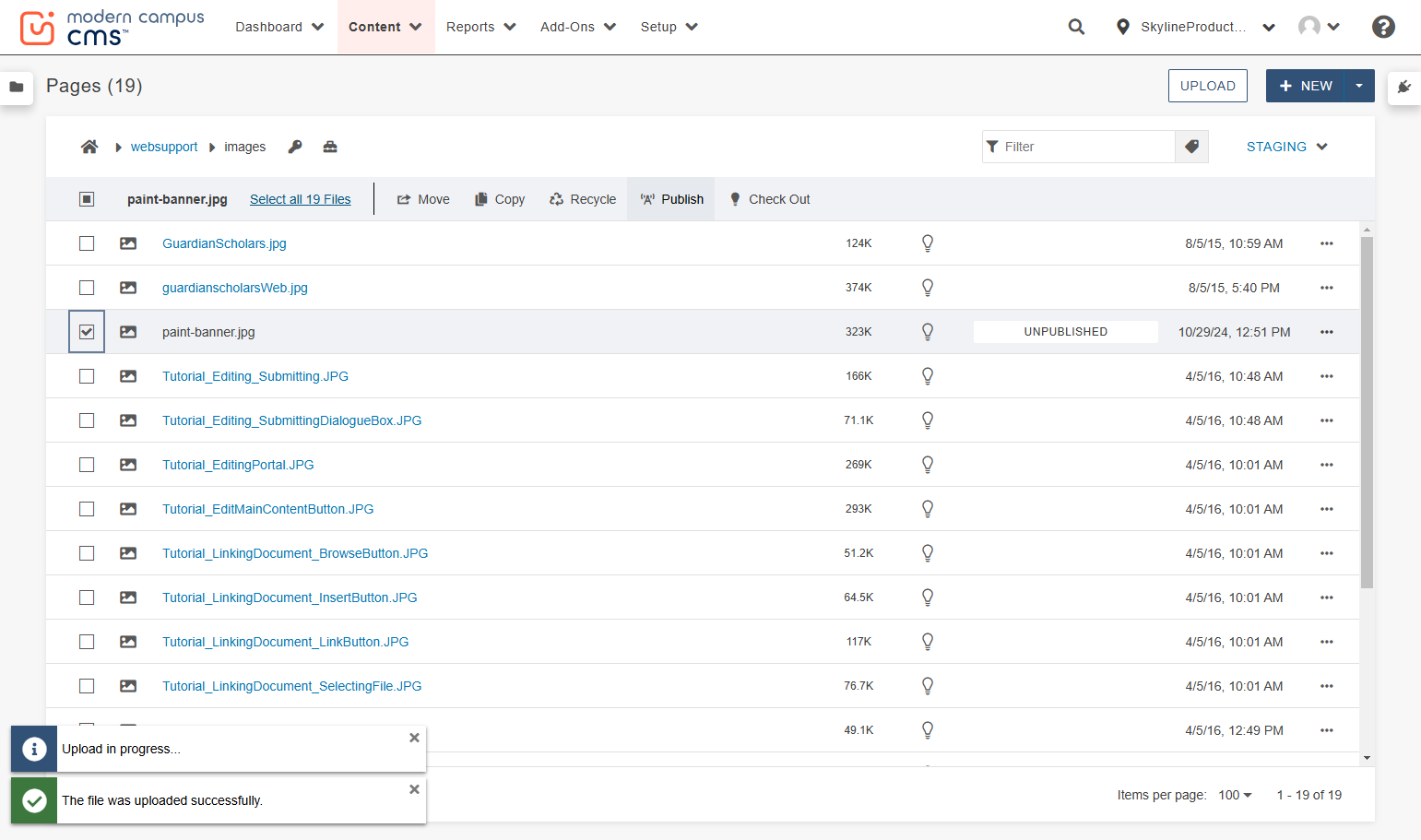Open items per page dropdown

1235,795
